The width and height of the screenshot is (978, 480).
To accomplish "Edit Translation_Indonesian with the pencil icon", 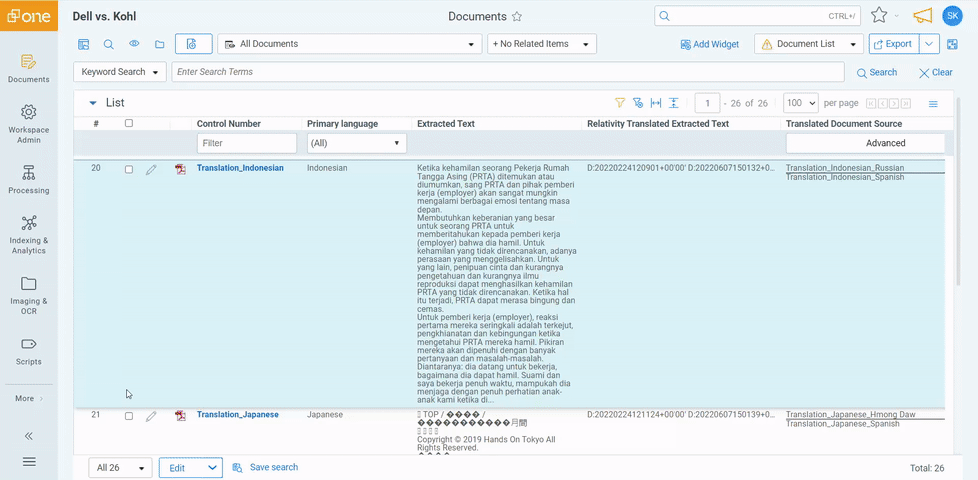I will (151, 169).
